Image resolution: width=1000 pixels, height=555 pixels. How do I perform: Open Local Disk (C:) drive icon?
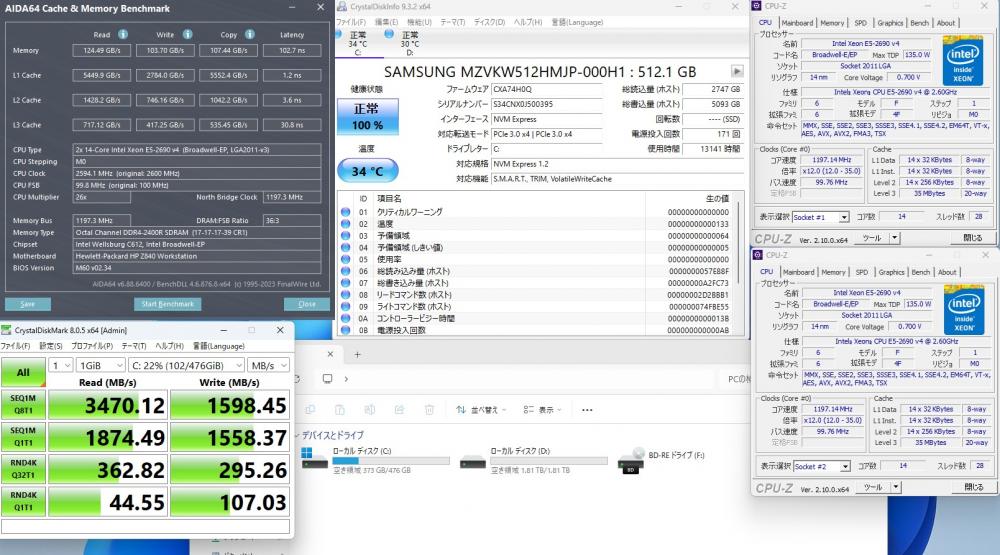(x=314, y=459)
